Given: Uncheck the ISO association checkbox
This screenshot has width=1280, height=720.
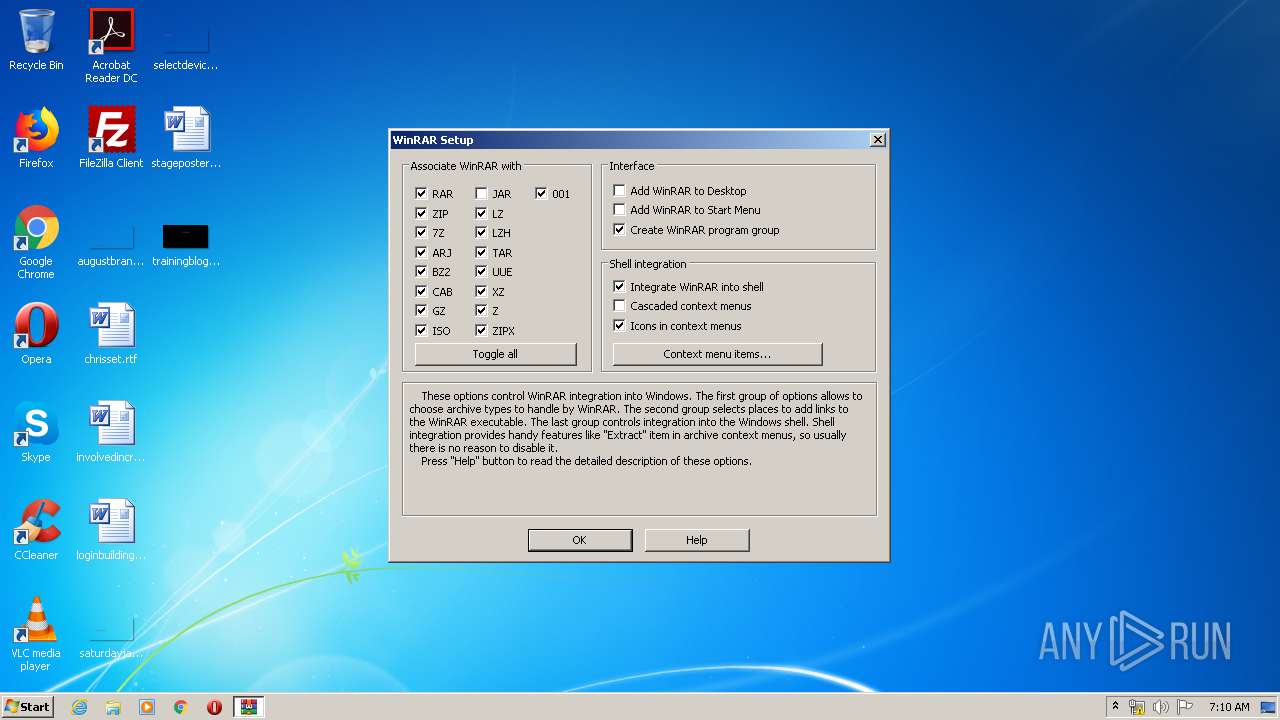Looking at the screenshot, I should 421,330.
